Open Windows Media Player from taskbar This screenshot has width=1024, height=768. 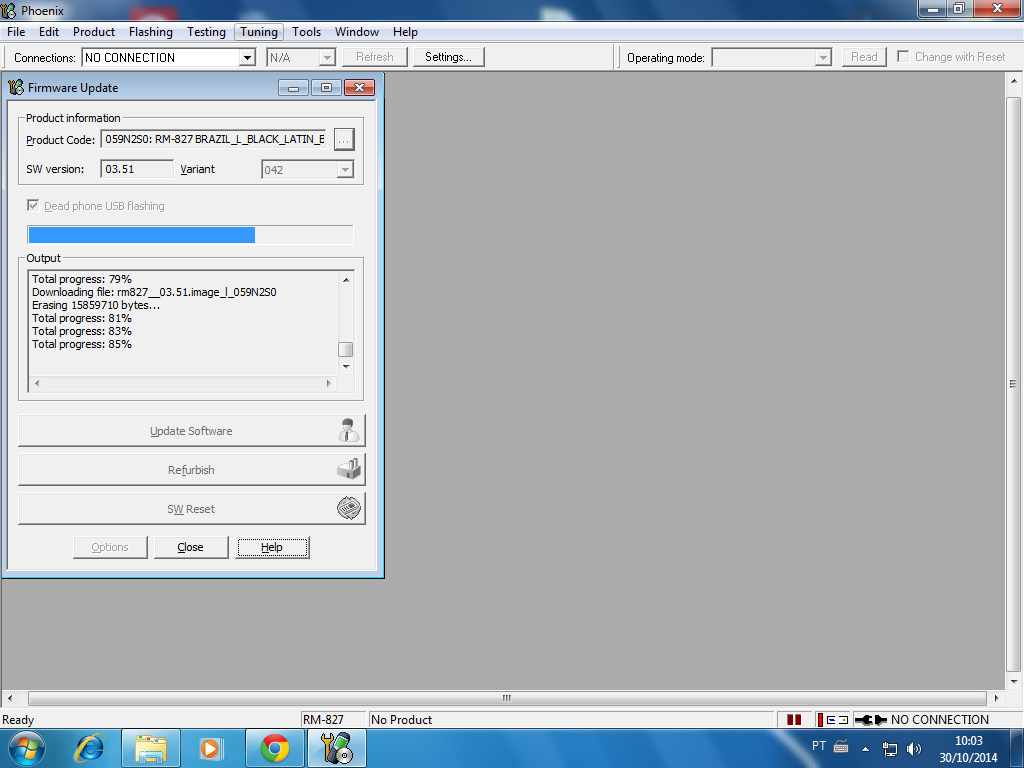(x=212, y=748)
